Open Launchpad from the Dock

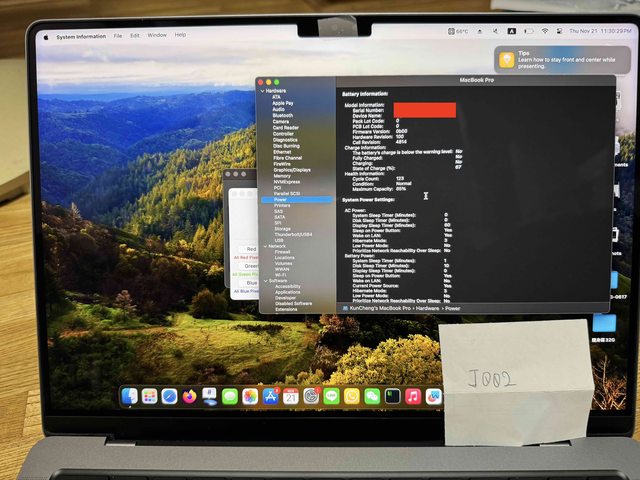point(149,397)
